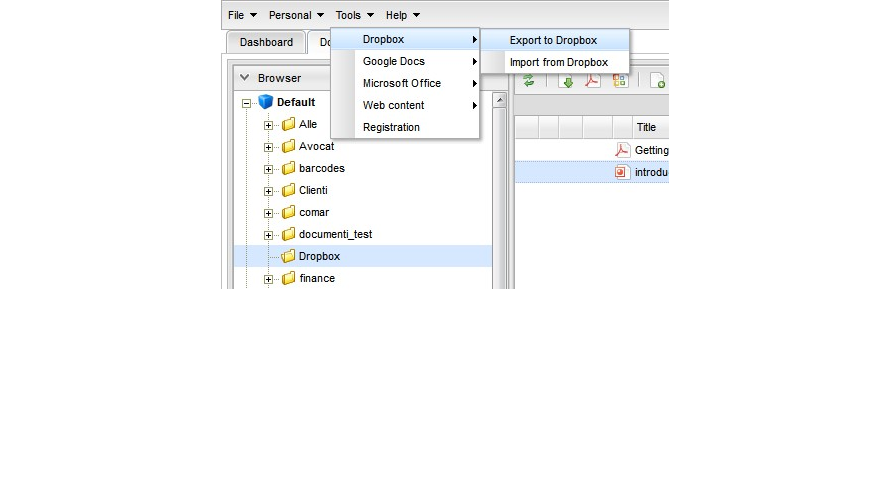Expand the documenti_test folder node

pos(268,235)
